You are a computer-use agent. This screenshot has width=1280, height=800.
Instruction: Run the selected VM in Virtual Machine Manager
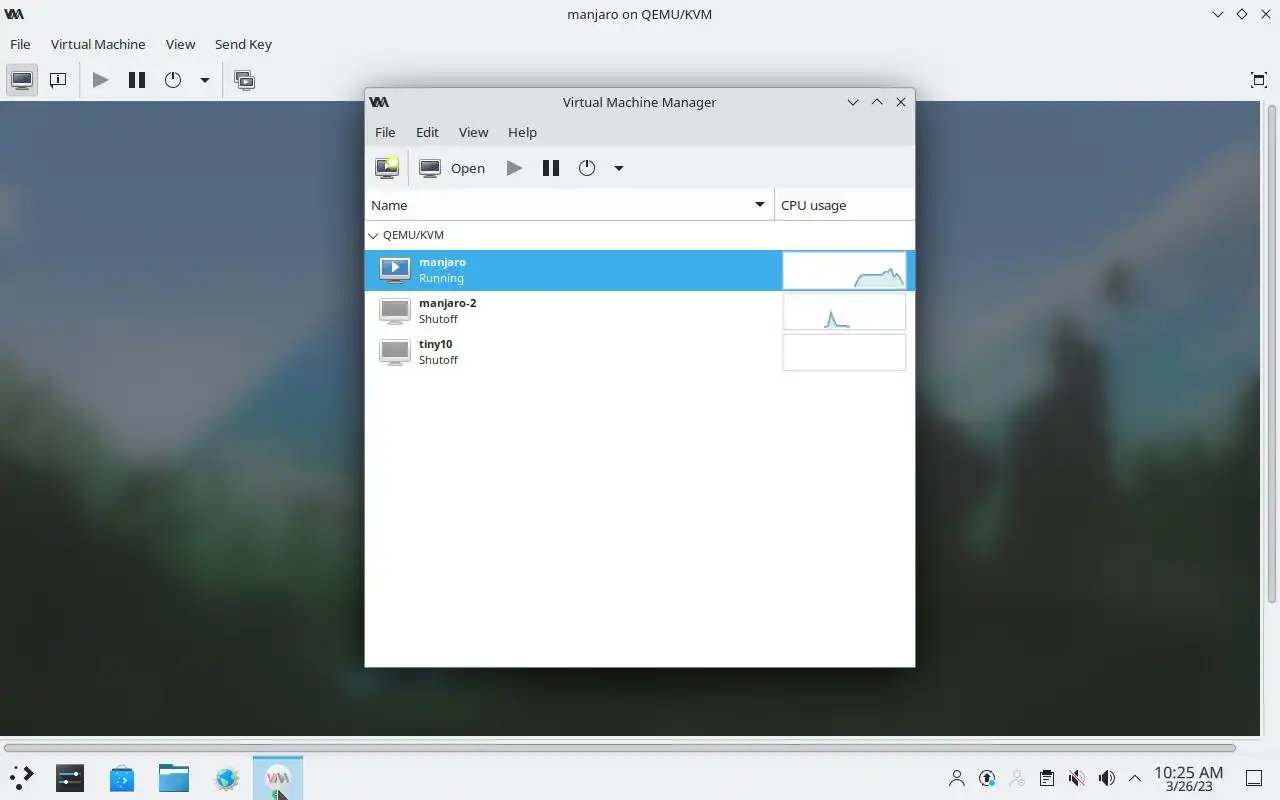tap(514, 168)
